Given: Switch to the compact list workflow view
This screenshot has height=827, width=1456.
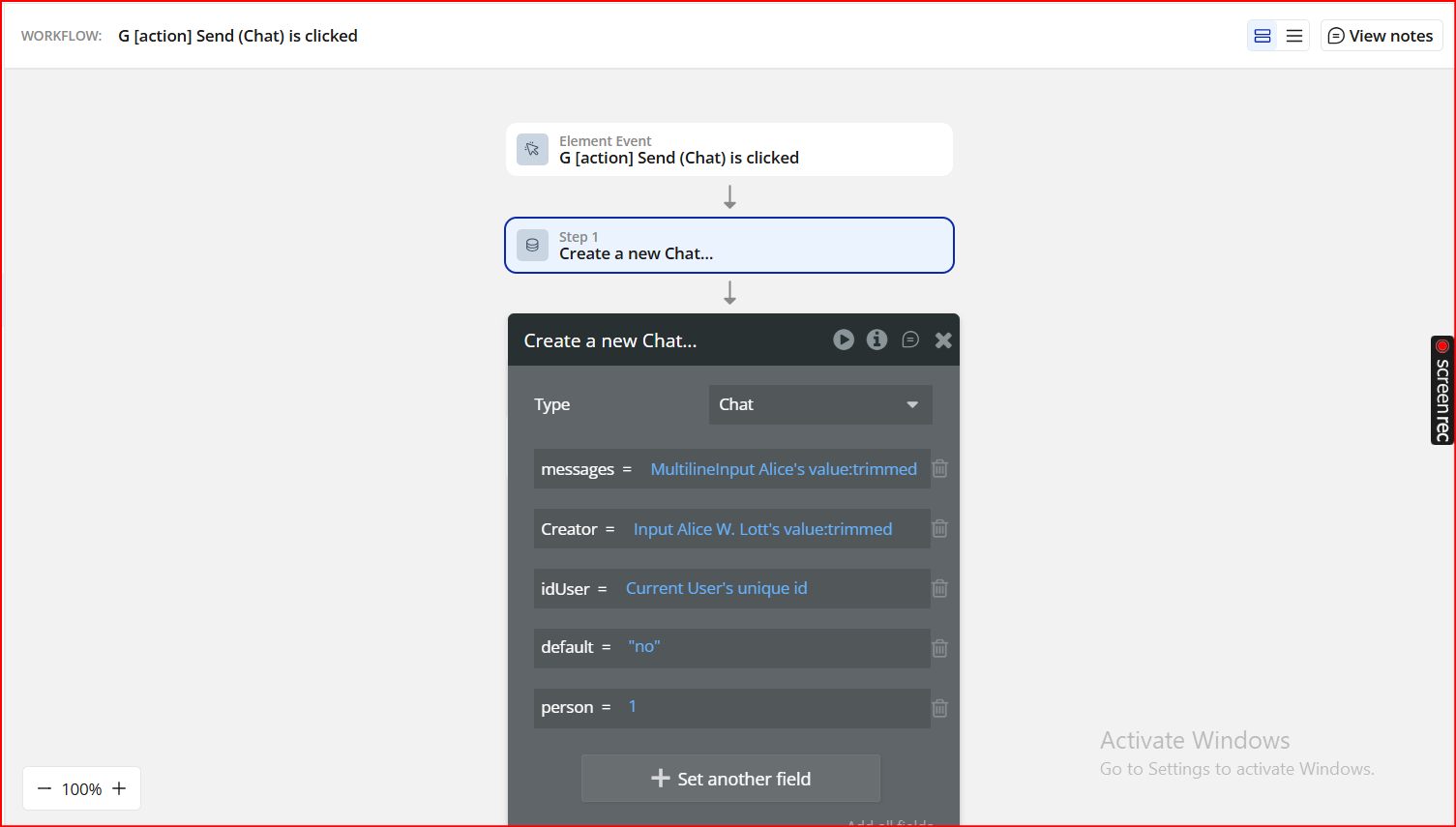Looking at the screenshot, I should pos(1293,36).
